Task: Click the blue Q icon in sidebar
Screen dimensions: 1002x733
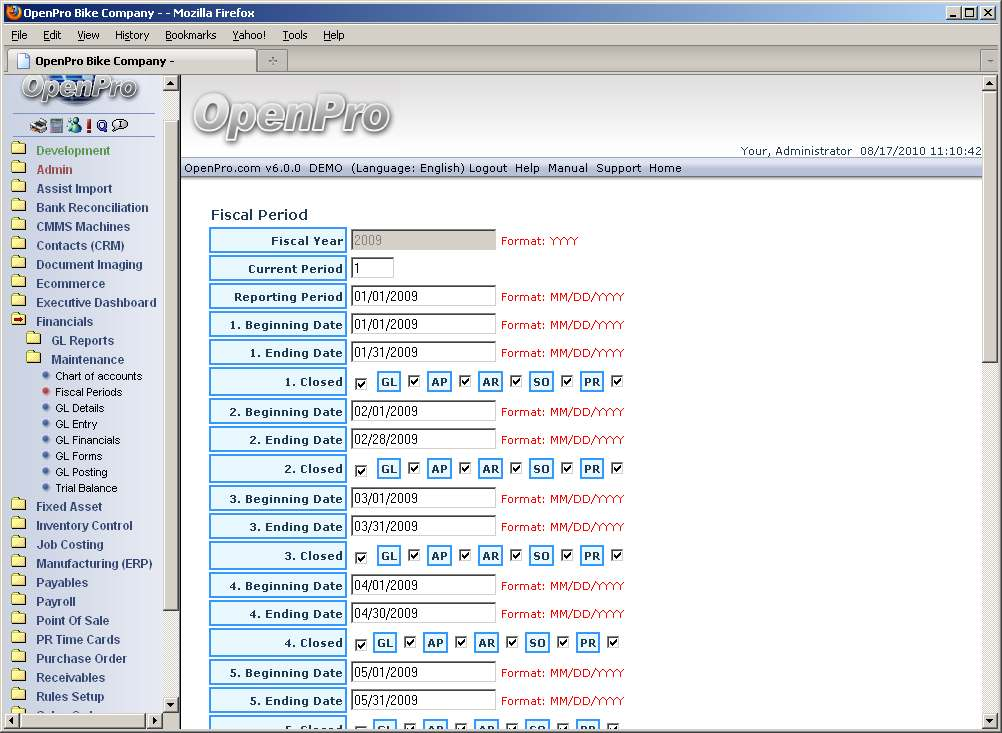Action: click(x=102, y=126)
